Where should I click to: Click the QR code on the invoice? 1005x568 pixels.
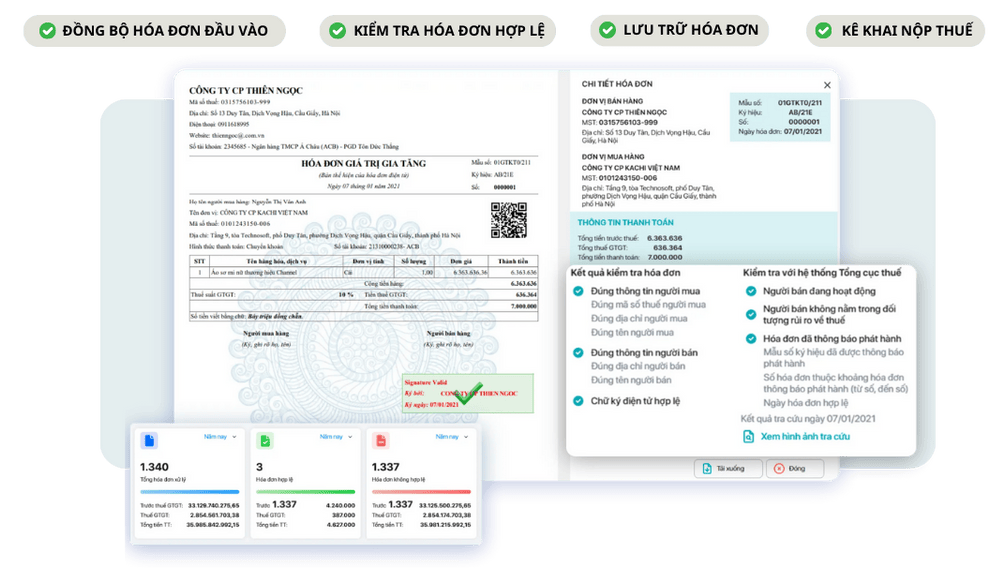click(508, 220)
